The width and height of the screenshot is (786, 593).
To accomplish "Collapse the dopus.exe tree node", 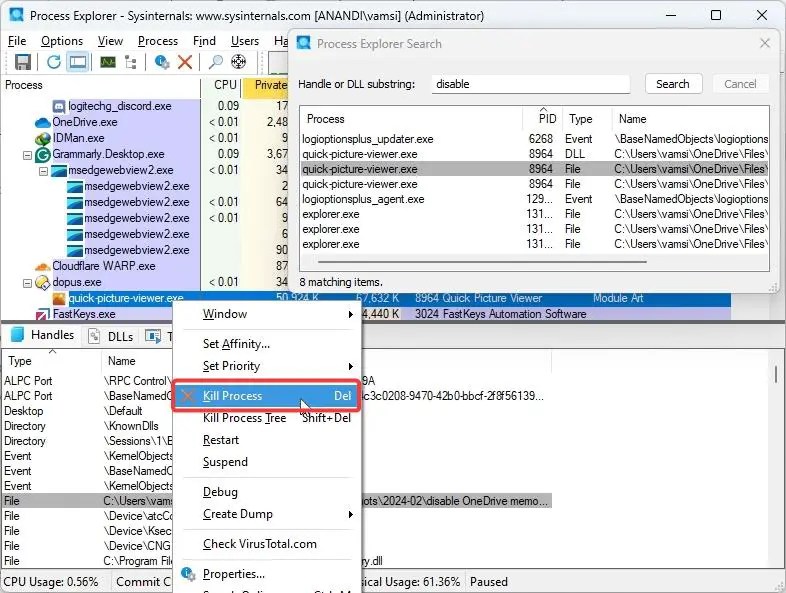I will click(27, 283).
